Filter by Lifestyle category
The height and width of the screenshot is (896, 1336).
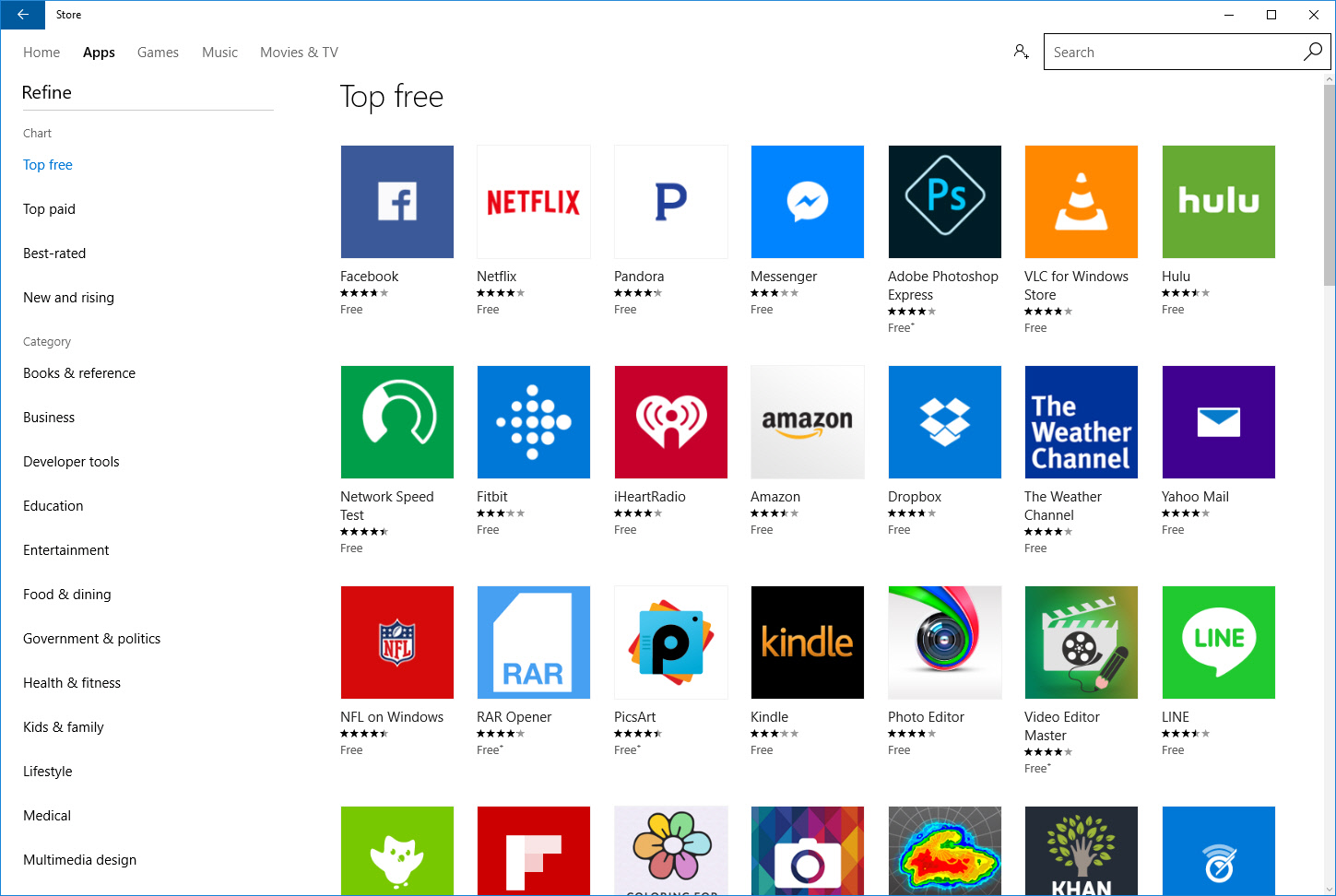pos(48,772)
